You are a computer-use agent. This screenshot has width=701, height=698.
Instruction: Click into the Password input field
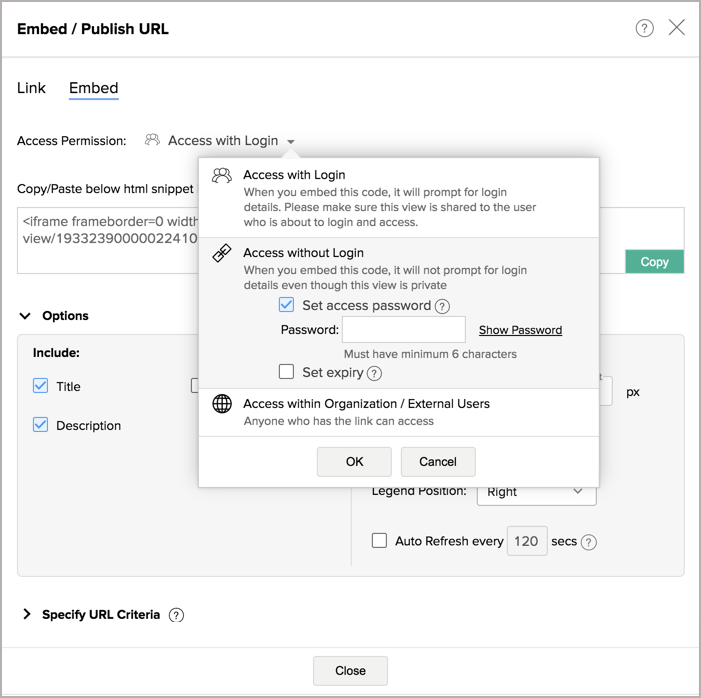point(403,330)
